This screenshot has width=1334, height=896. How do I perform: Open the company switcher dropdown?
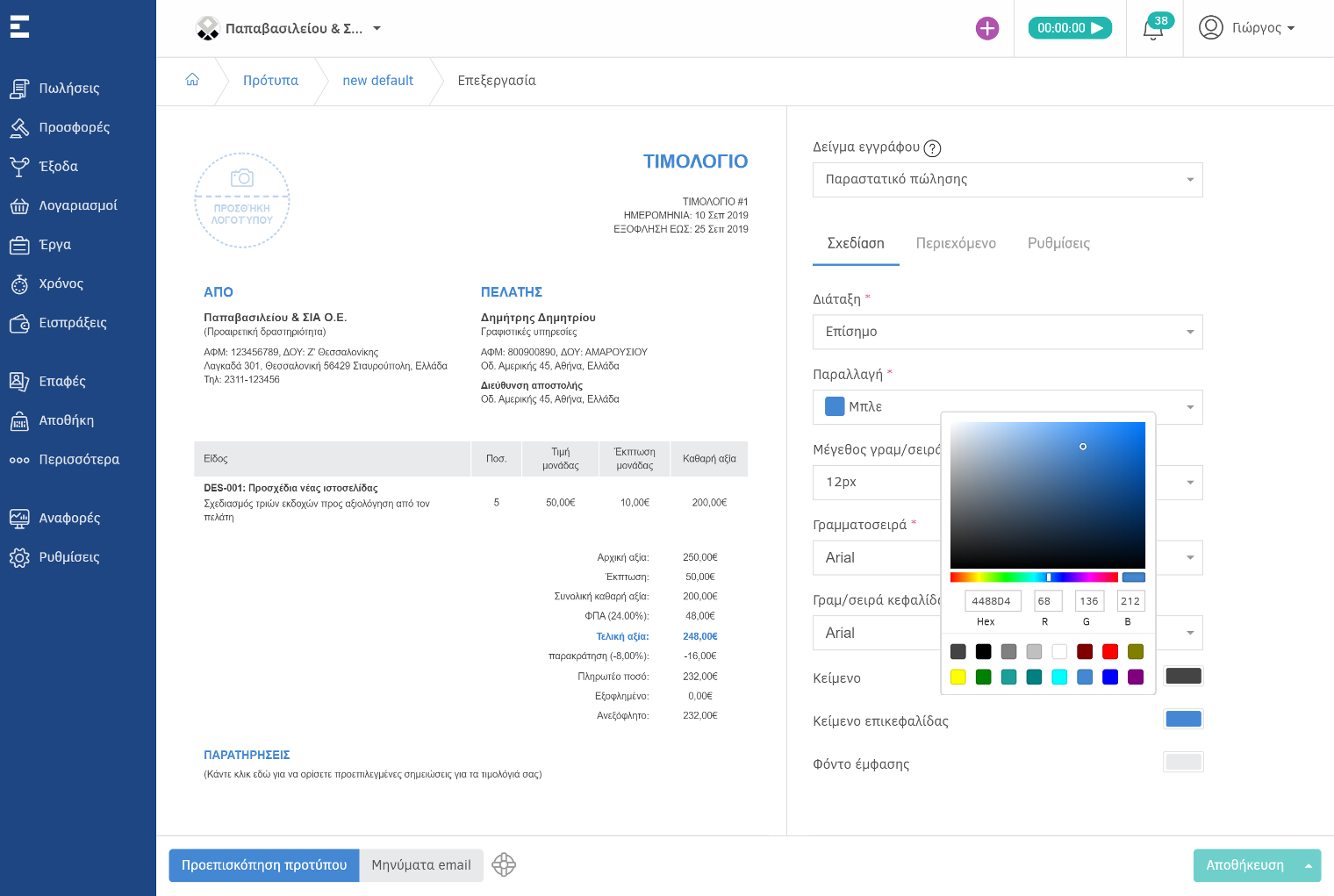click(x=289, y=28)
